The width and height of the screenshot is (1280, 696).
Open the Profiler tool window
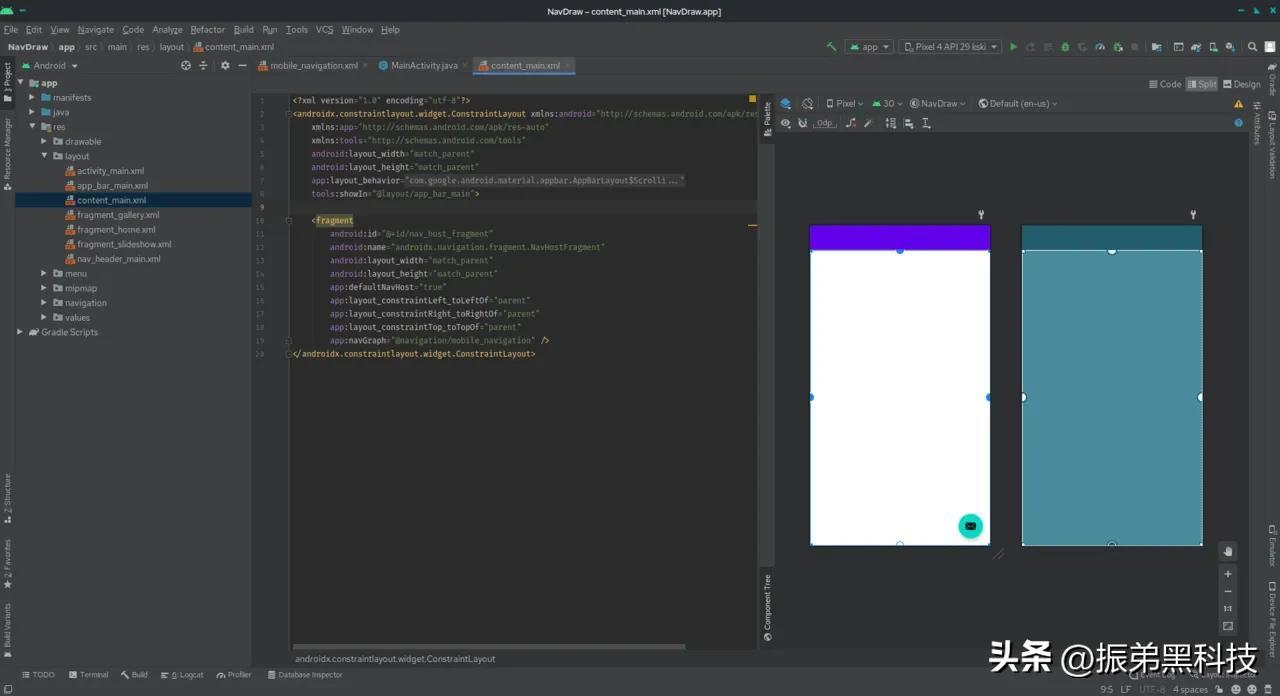click(x=234, y=675)
